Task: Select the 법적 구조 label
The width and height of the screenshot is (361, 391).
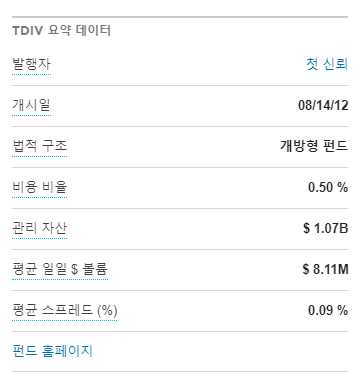Action: point(40,146)
